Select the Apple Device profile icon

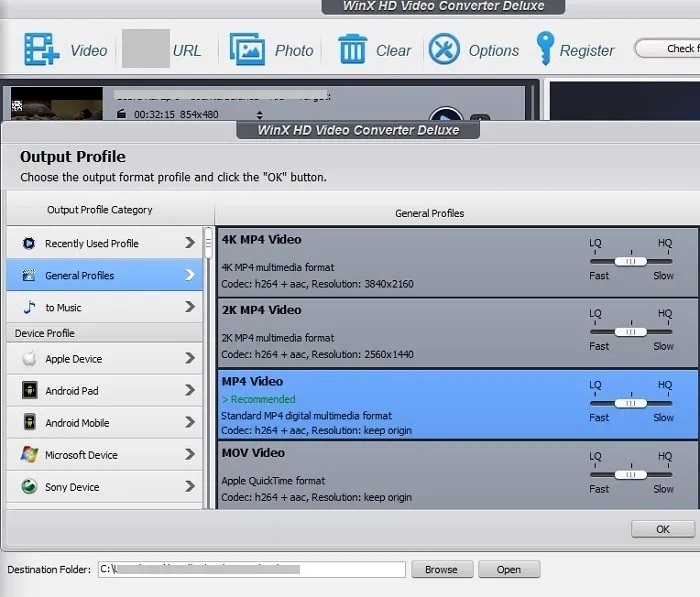pos(29,359)
